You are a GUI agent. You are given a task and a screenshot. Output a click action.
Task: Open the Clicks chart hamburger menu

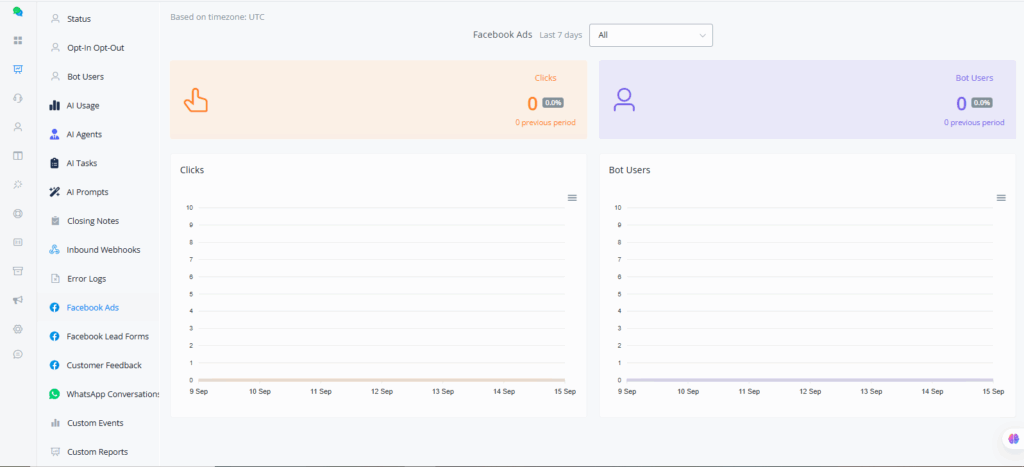572,198
